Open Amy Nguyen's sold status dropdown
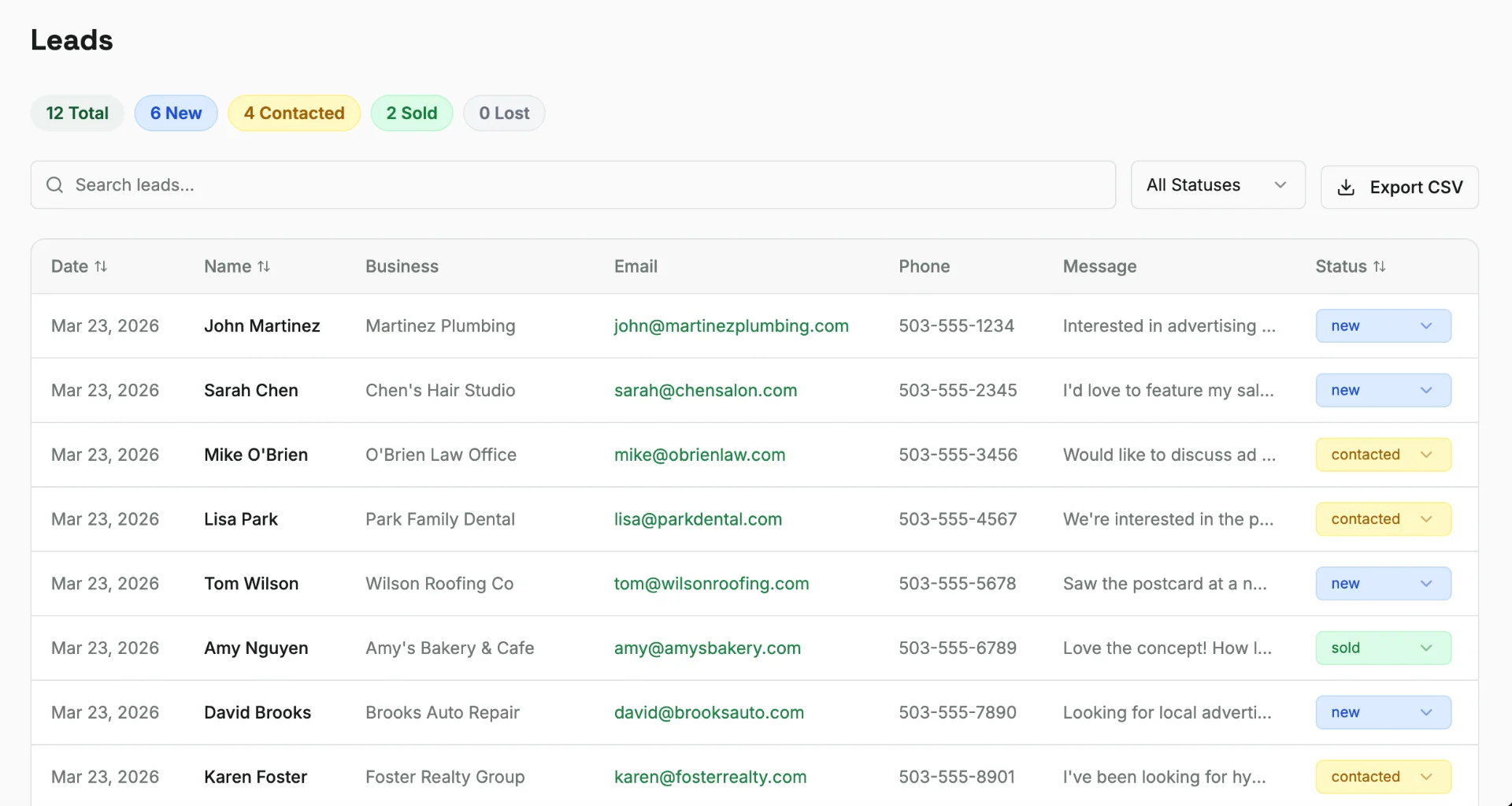This screenshot has height=806, width=1512. pos(1383,648)
